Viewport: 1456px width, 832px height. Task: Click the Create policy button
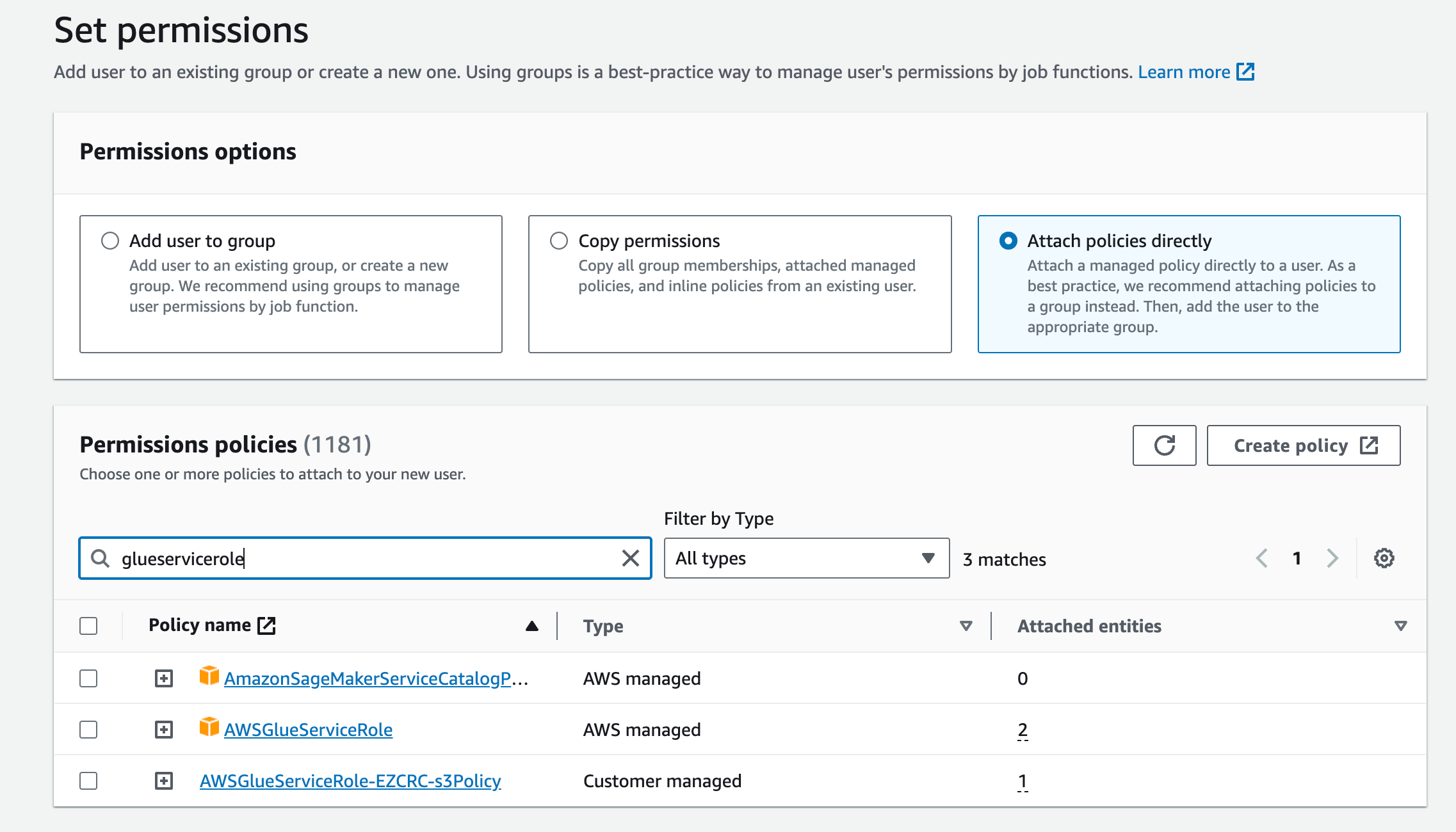point(1303,445)
